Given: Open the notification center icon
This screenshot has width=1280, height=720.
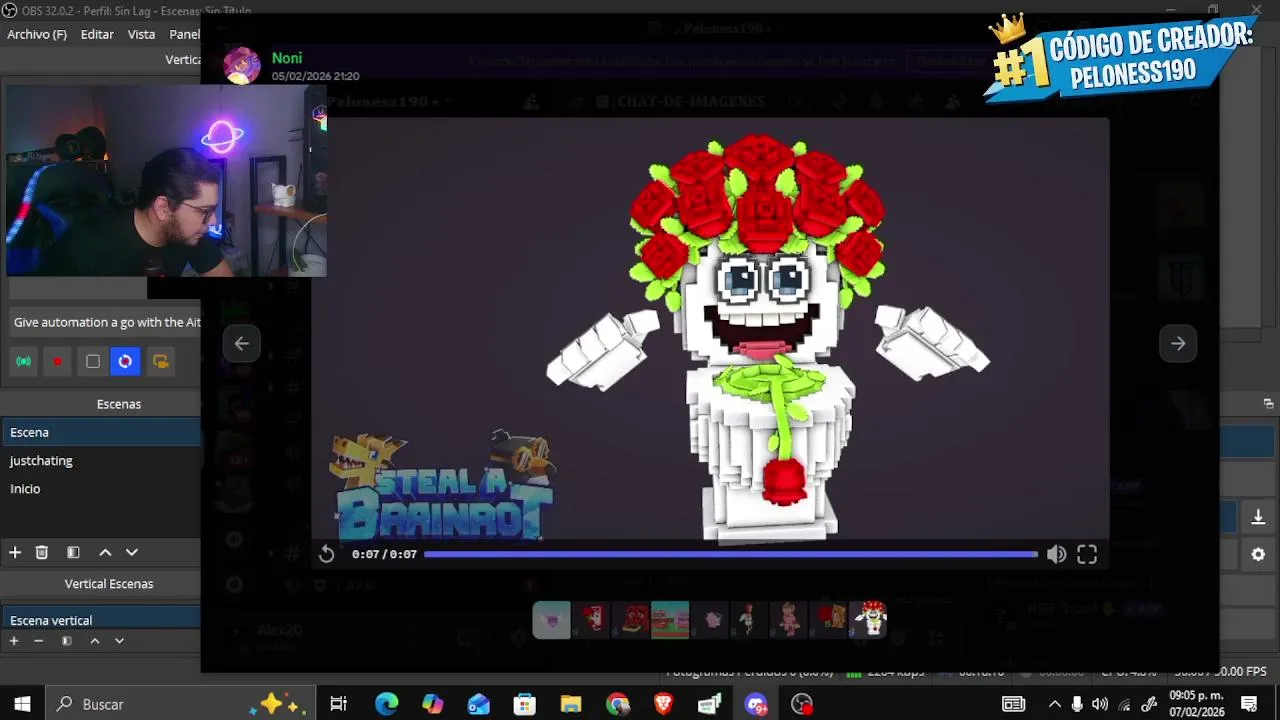Looking at the screenshot, I should coord(1249,704).
